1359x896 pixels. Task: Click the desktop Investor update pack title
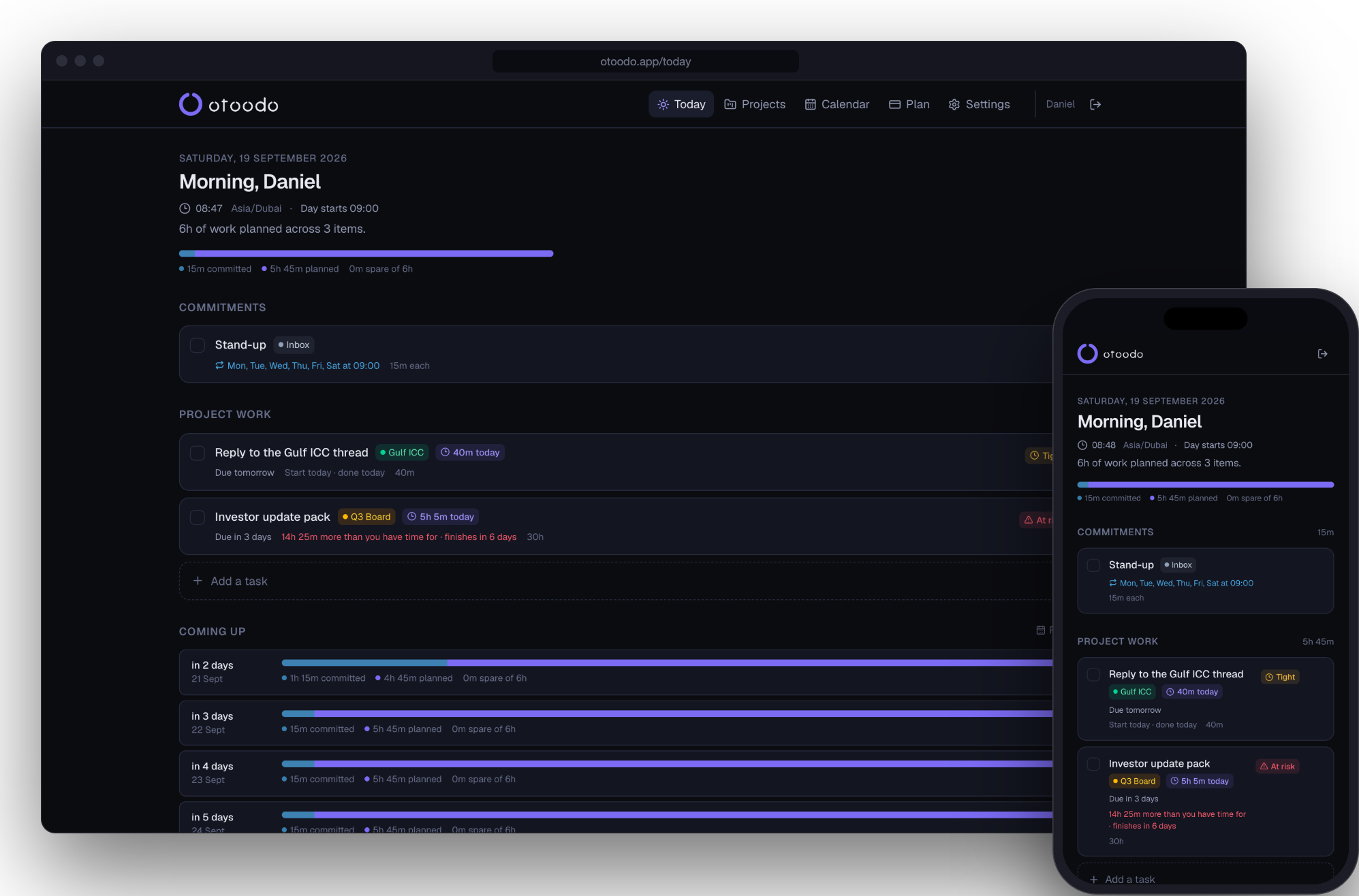(x=272, y=517)
